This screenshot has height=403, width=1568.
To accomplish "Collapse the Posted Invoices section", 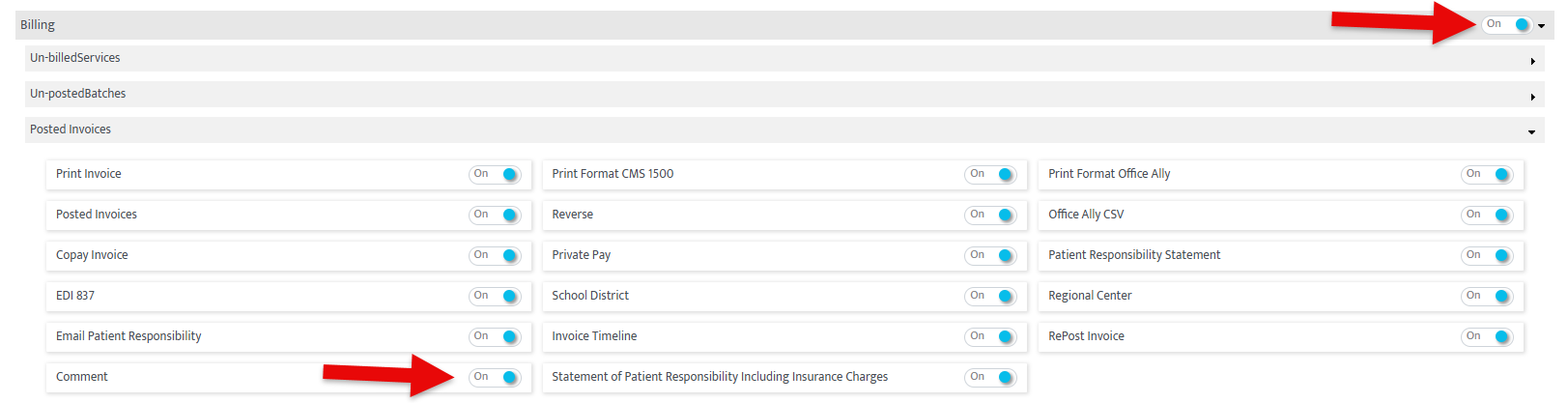I will [x=1531, y=132].
